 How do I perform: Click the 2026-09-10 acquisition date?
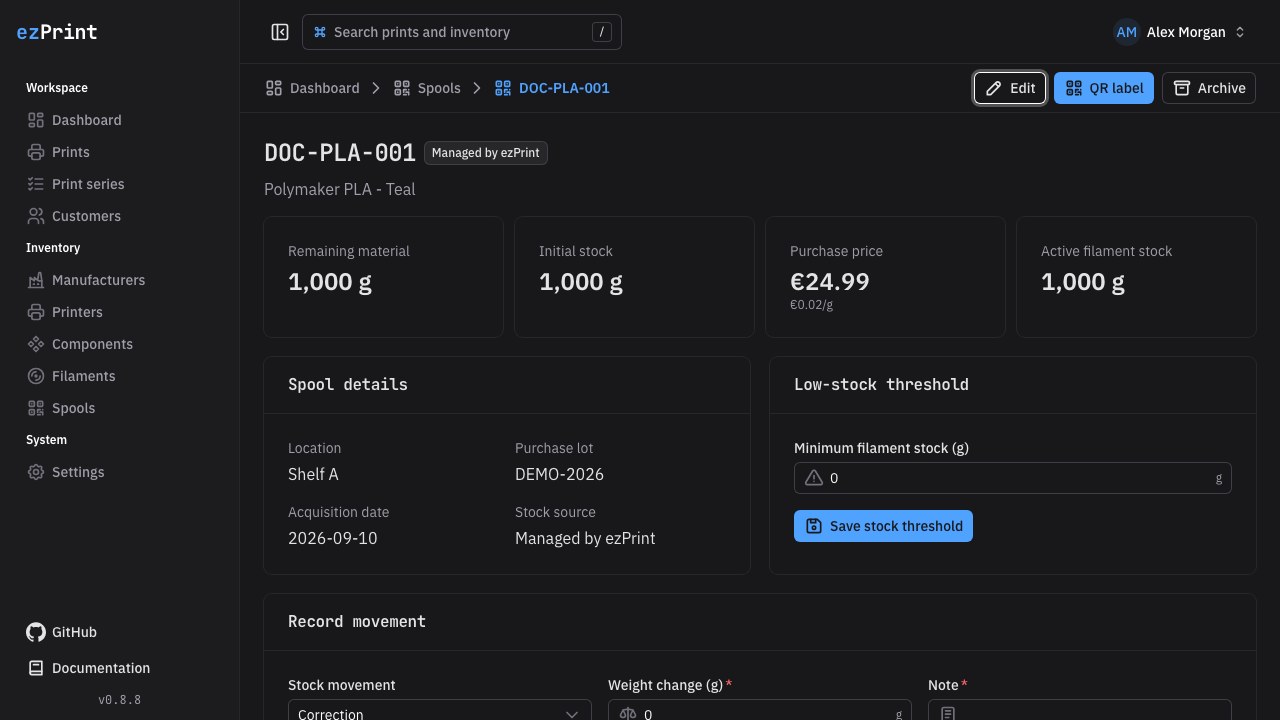pos(332,538)
